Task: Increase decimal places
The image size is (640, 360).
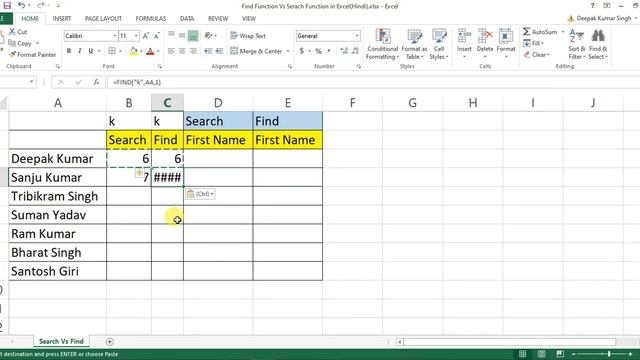Action: [x=344, y=51]
